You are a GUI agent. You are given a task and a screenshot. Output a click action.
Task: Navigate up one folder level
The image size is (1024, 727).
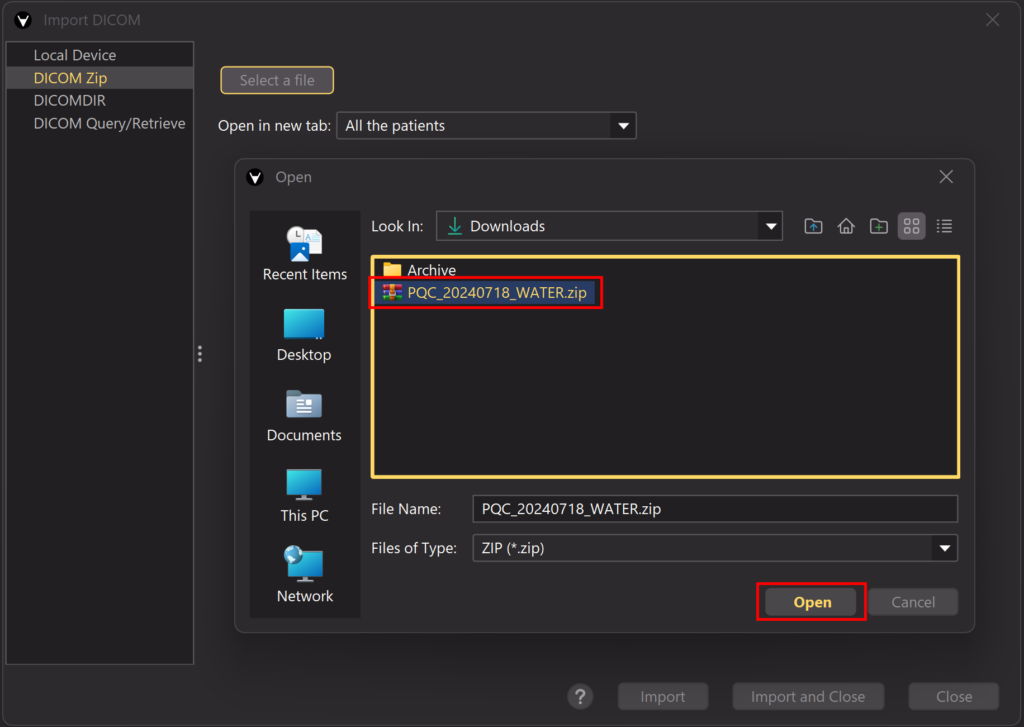pyautogui.click(x=813, y=226)
